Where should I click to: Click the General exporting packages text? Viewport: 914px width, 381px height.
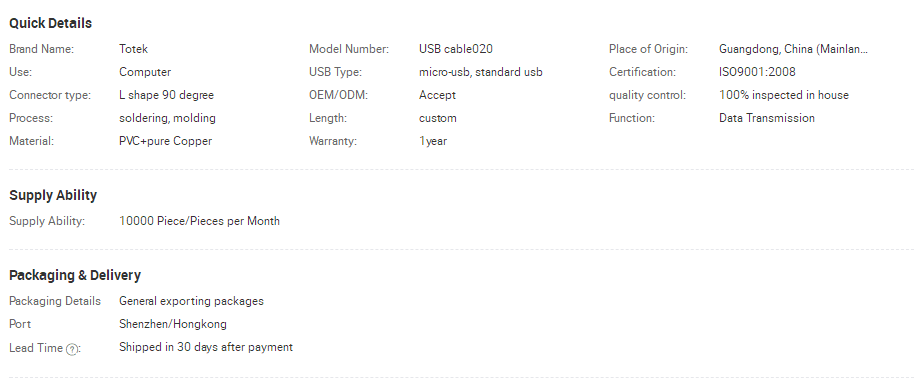[x=191, y=301]
